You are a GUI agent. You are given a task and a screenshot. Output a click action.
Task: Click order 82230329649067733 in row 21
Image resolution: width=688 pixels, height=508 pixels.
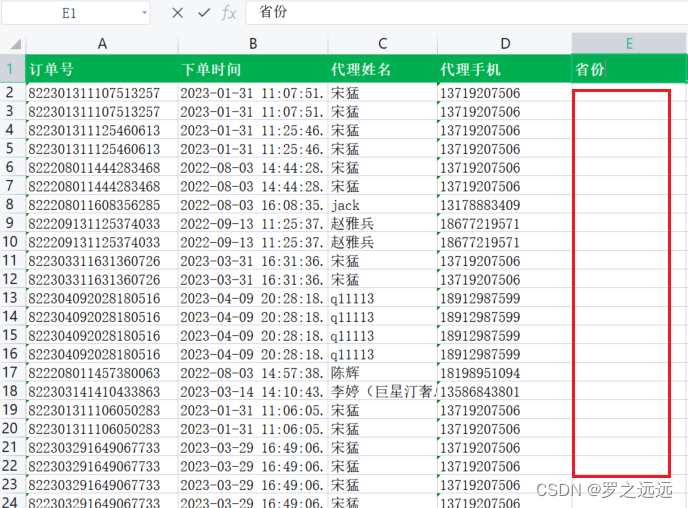coord(102,447)
